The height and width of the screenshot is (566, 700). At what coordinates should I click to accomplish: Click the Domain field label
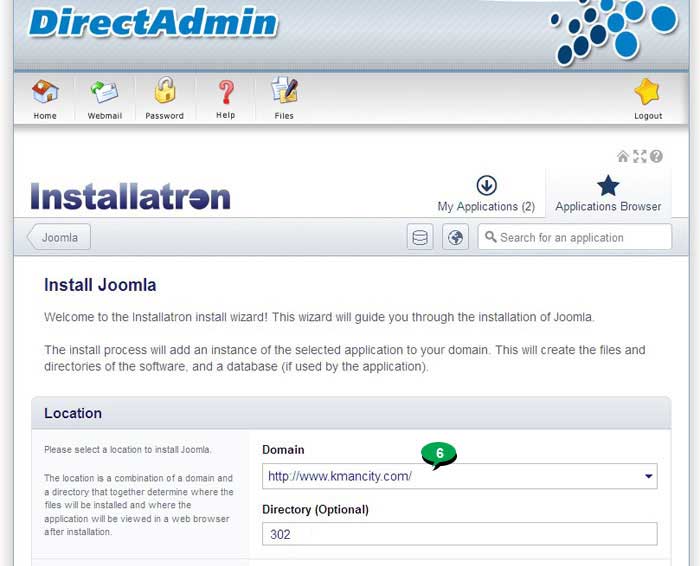(x=283, y=449)
